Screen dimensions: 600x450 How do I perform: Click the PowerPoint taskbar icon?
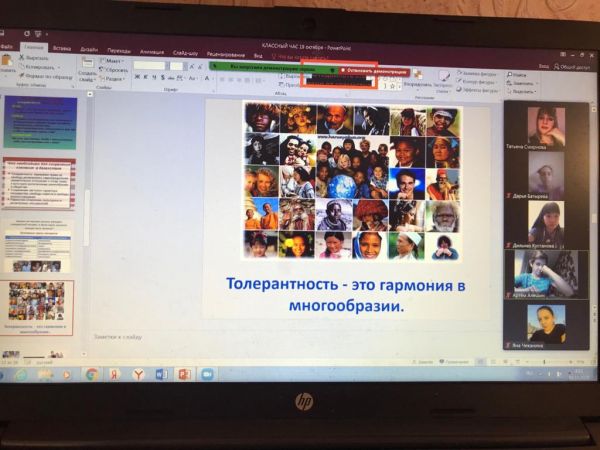tap(184, 373)
